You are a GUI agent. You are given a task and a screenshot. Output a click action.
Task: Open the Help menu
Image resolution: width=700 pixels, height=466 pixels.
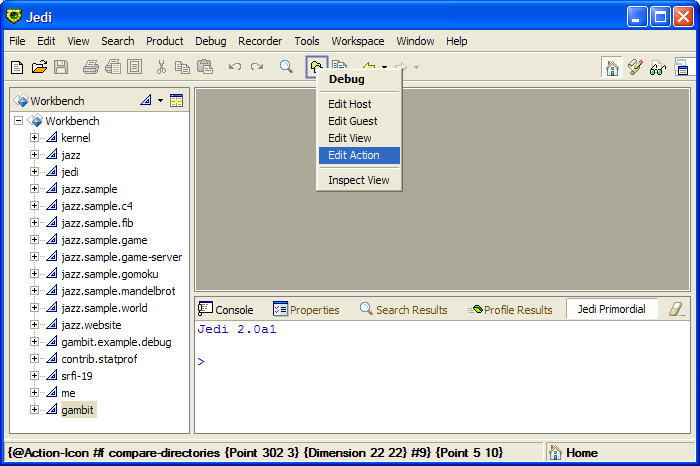(x=456, y=41)
